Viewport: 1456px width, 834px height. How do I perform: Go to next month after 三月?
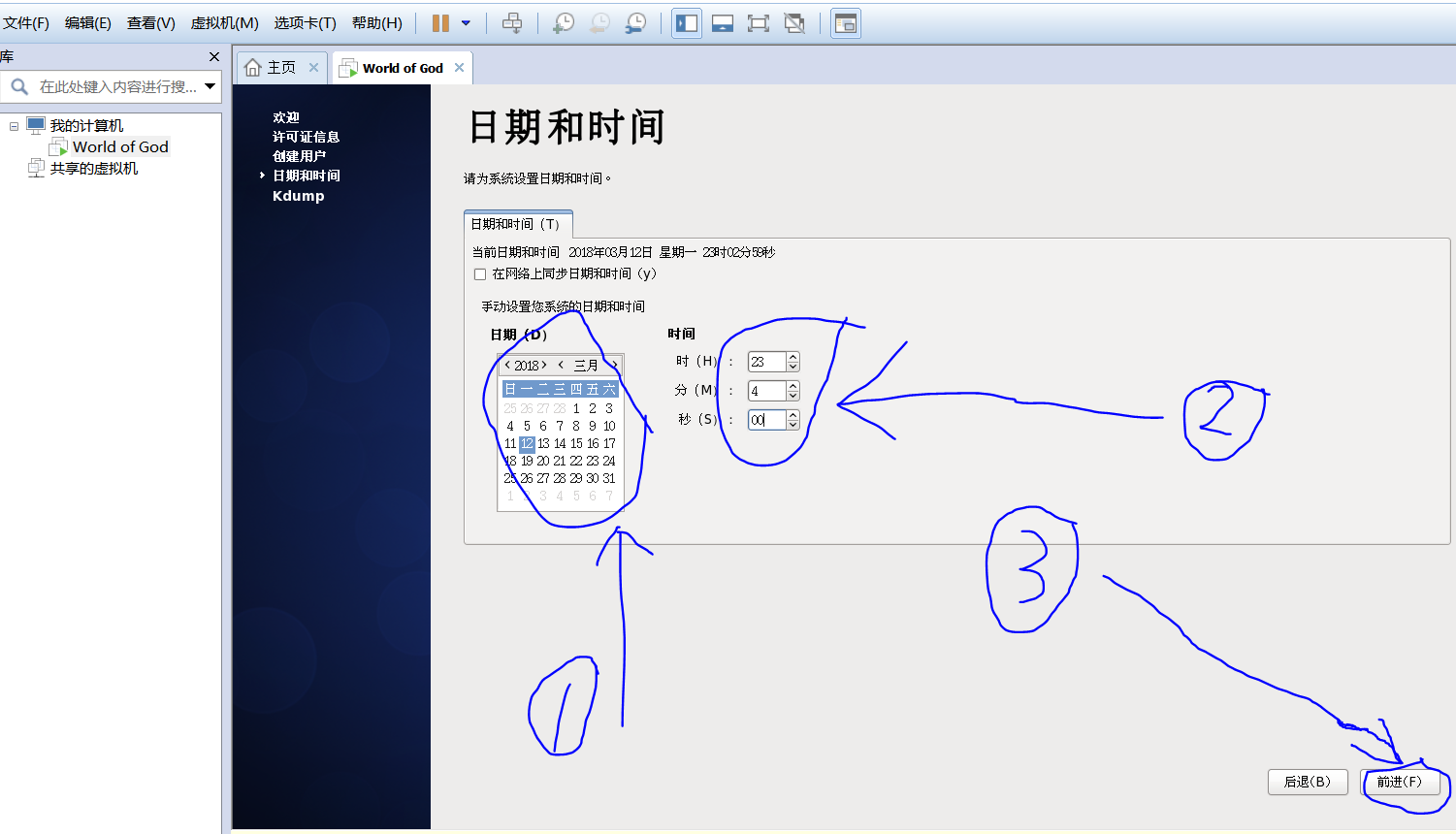pos(614,366)
